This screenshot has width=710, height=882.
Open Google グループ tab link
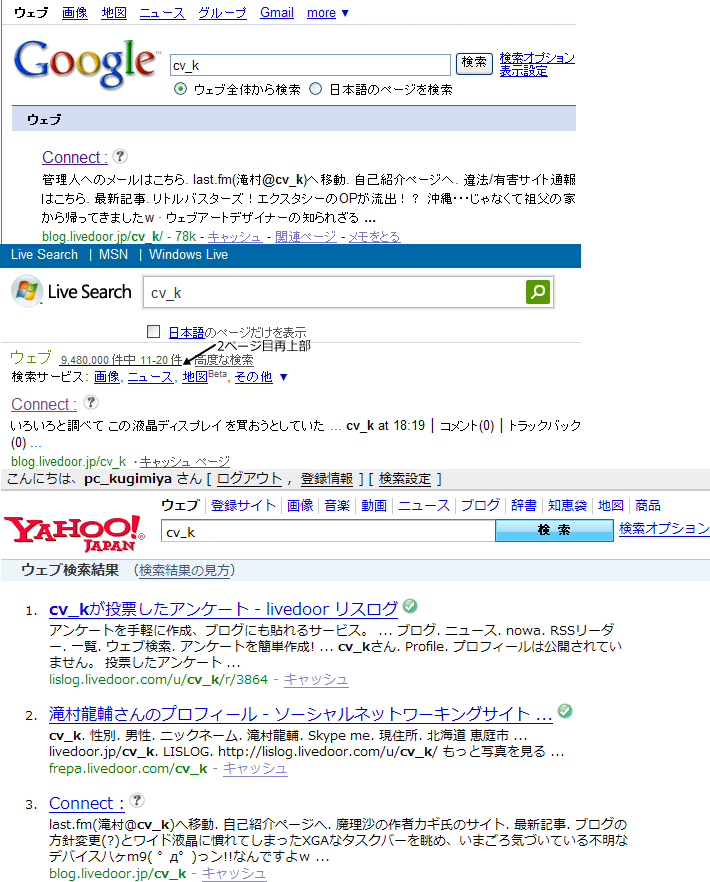click(x=222, y=12)
